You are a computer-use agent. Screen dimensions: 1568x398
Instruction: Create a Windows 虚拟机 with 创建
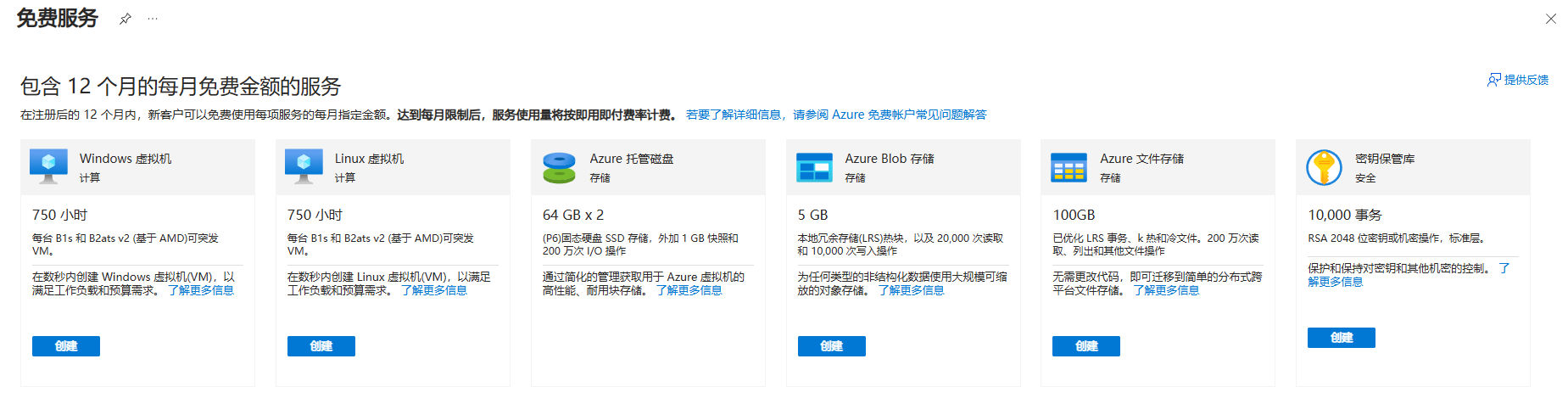(x=66, y=346)
